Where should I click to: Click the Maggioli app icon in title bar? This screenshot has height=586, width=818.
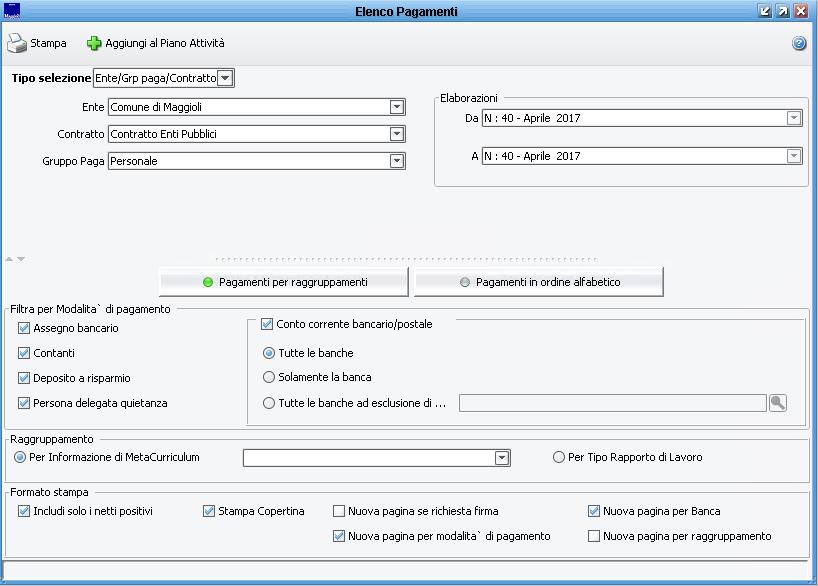(11, 11)
